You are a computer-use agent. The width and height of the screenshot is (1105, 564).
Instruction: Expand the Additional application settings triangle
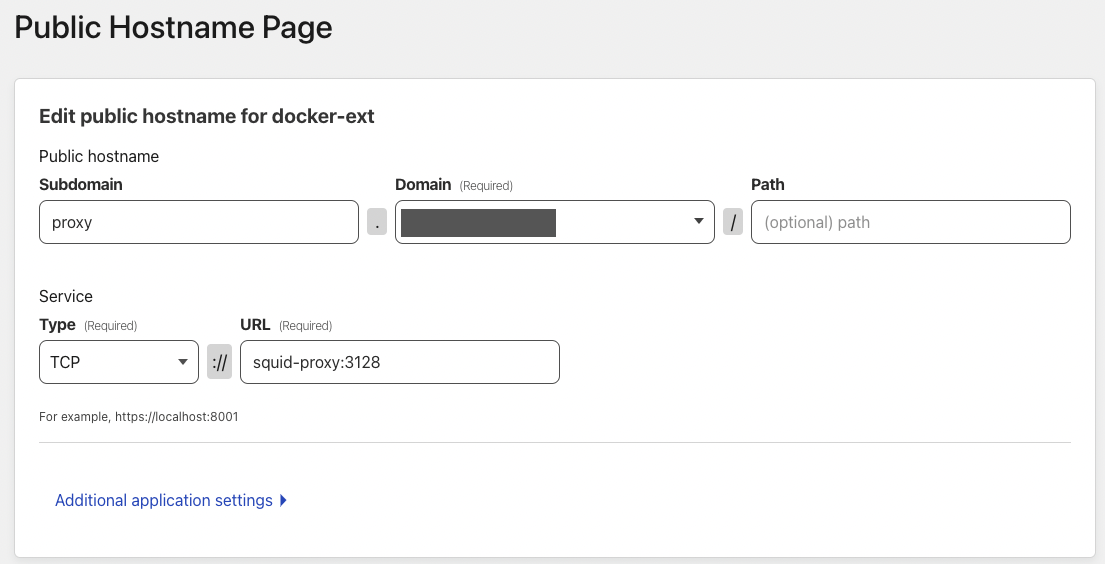(284, 500)
